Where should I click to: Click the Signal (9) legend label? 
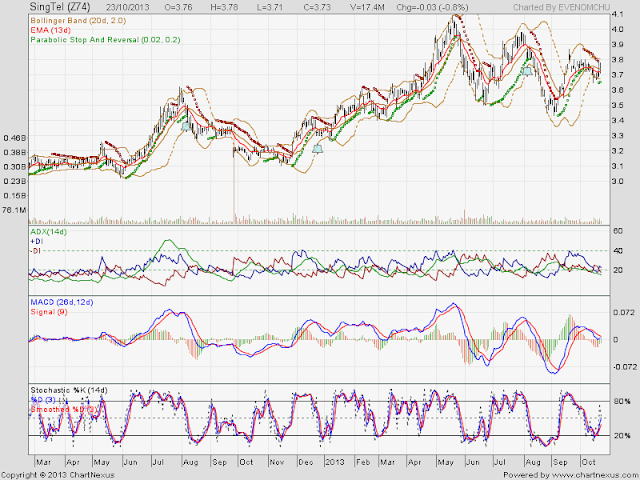(49, 312)
